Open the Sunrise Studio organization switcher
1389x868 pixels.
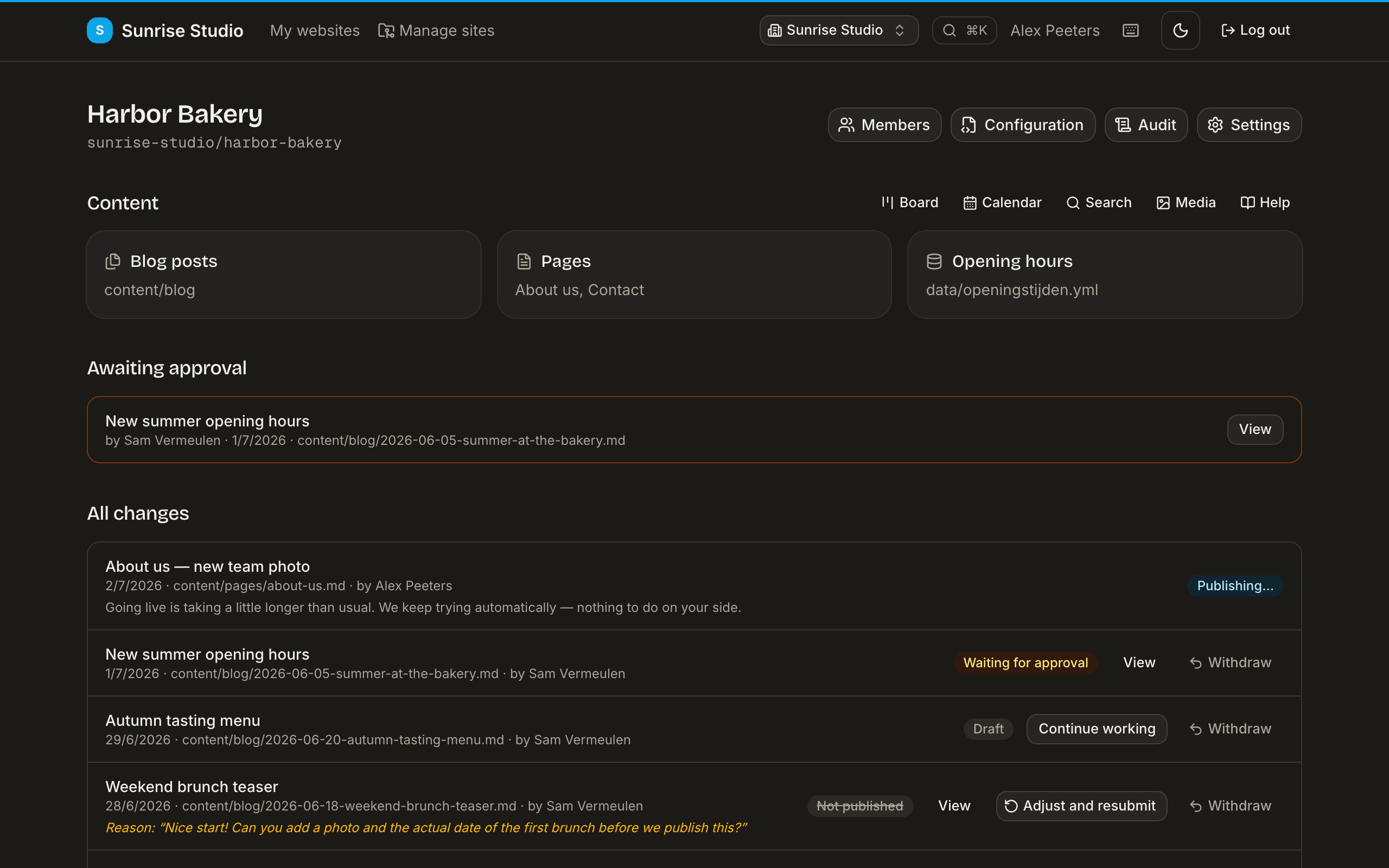pos(839,30)
